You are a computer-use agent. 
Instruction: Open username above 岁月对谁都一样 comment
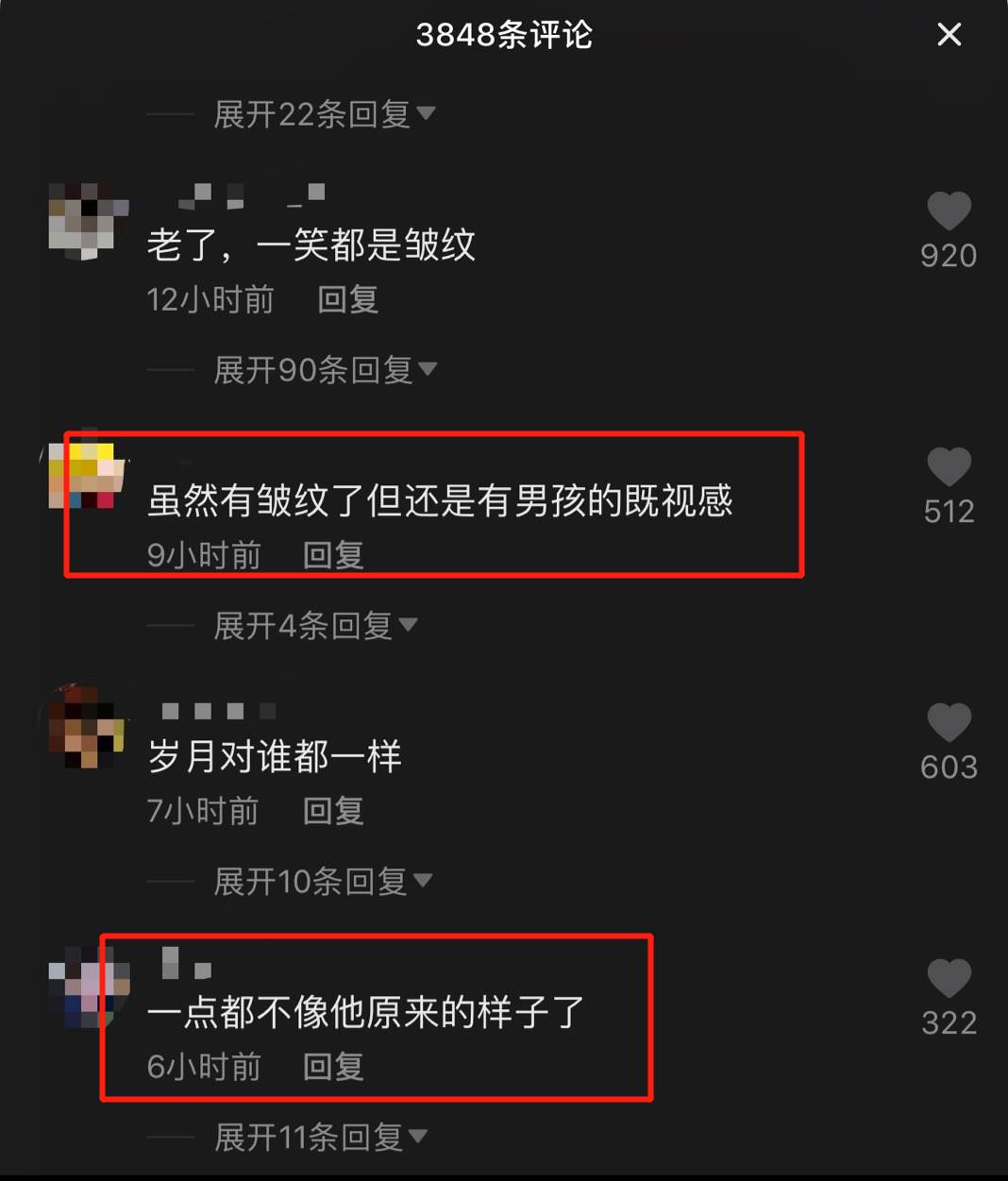(x=218, y=710)
